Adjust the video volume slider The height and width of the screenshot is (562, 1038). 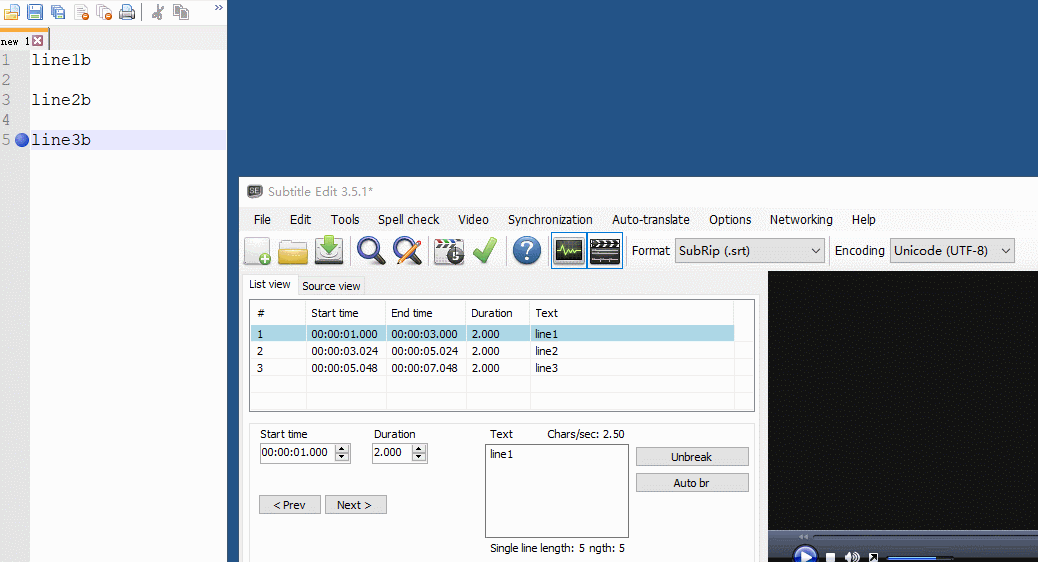point(920,558)
